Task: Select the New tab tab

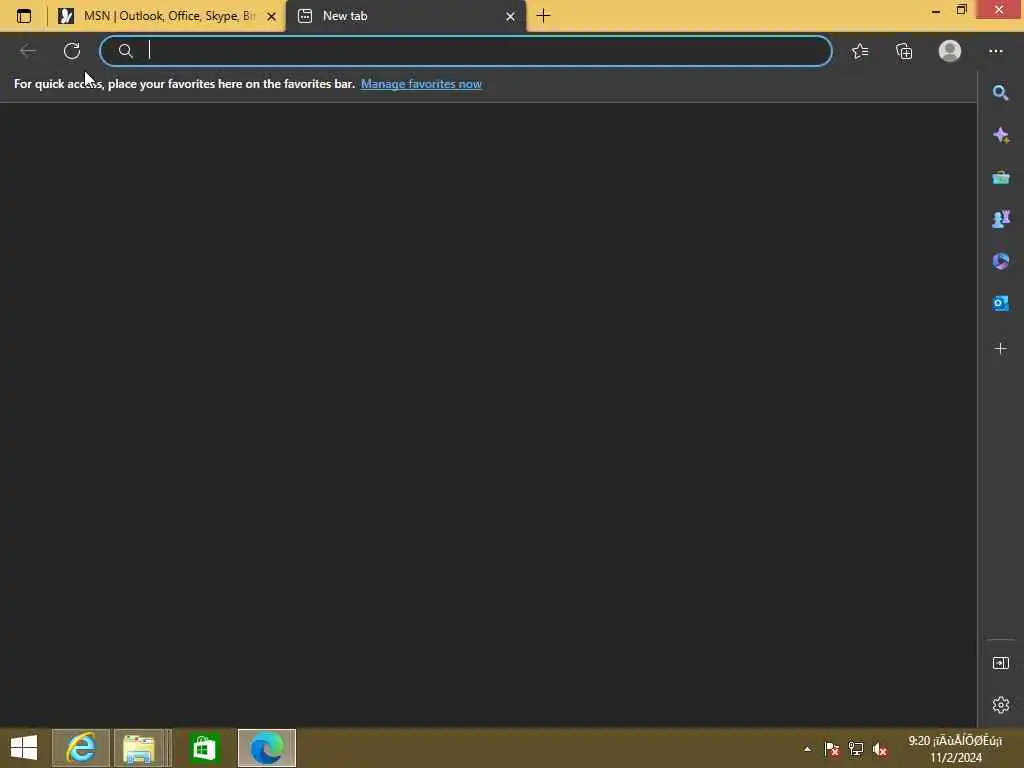Action: coord(406,16)
